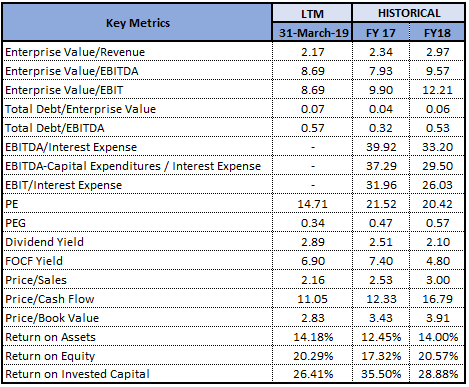
Task: Select EBITDA/Interest Expense value 39.92
Action: point(381,147)
